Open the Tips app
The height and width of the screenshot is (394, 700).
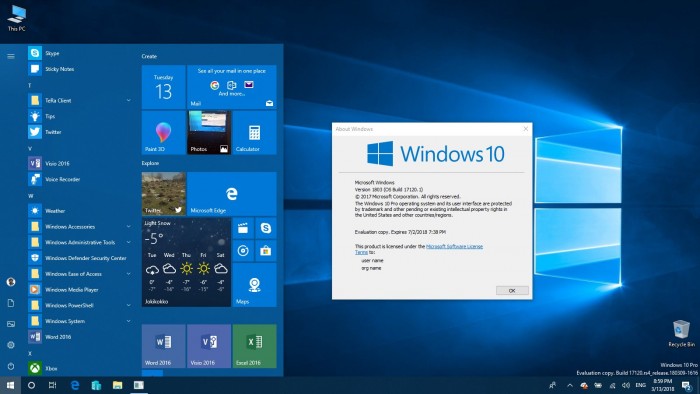pos(80,116)
